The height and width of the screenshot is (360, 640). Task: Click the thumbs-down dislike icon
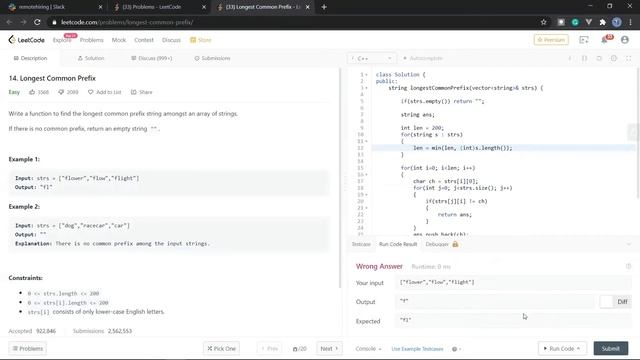point(61,92)
